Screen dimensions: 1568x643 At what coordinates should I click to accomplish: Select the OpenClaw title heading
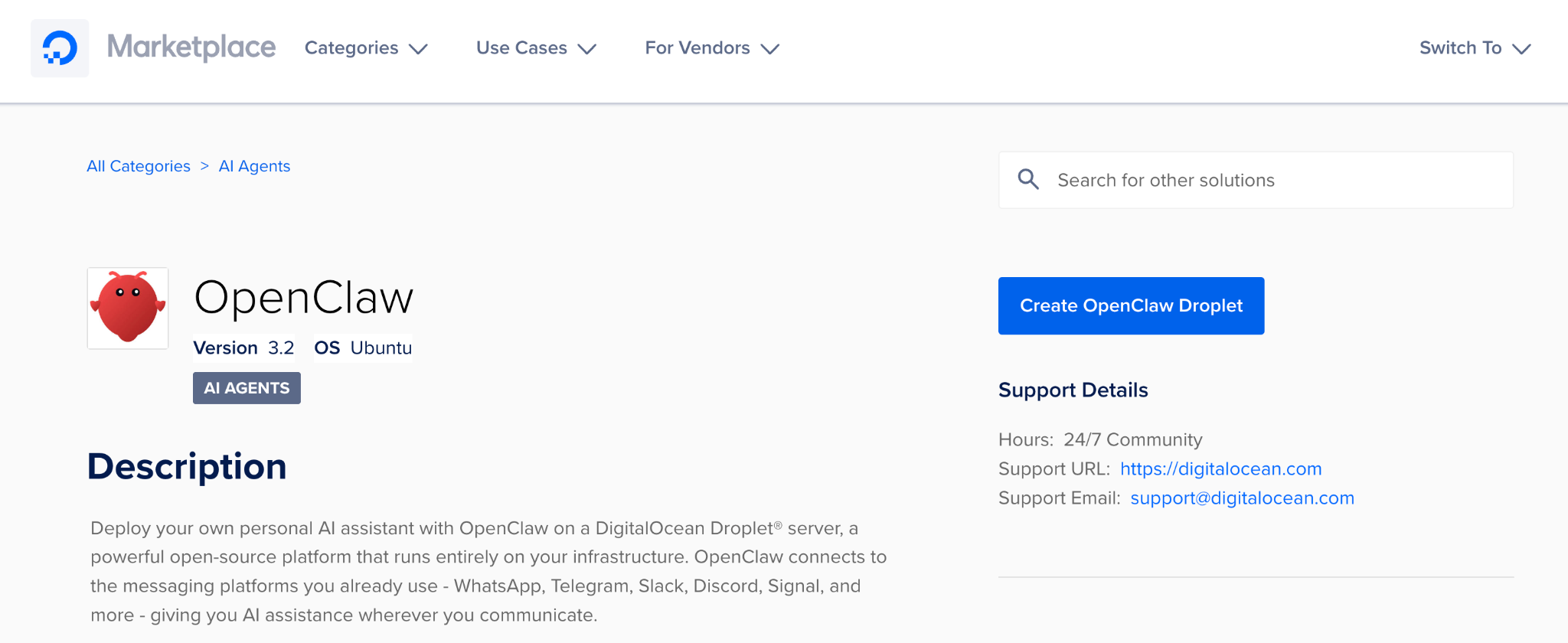tap(303, 298)
